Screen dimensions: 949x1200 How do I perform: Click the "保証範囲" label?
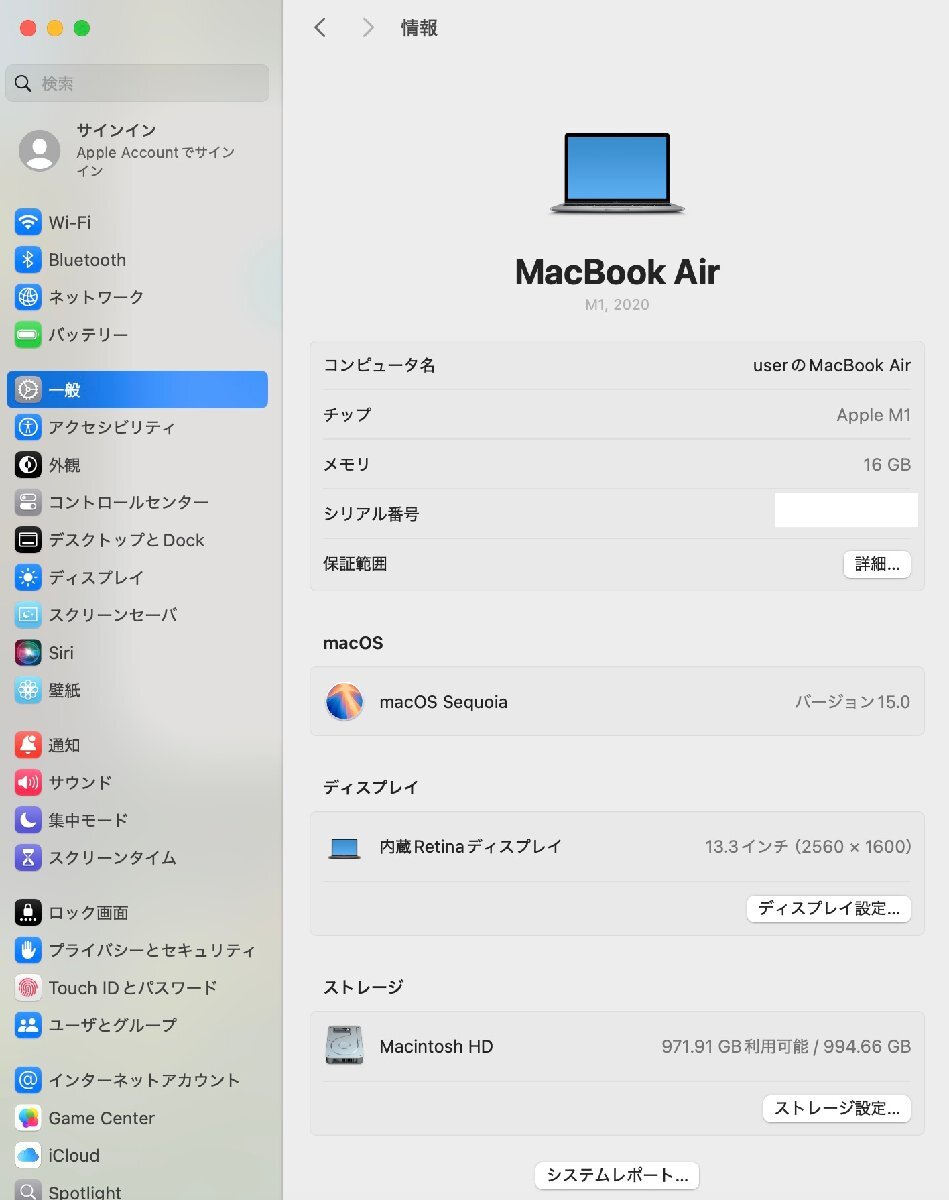(355, 564)
